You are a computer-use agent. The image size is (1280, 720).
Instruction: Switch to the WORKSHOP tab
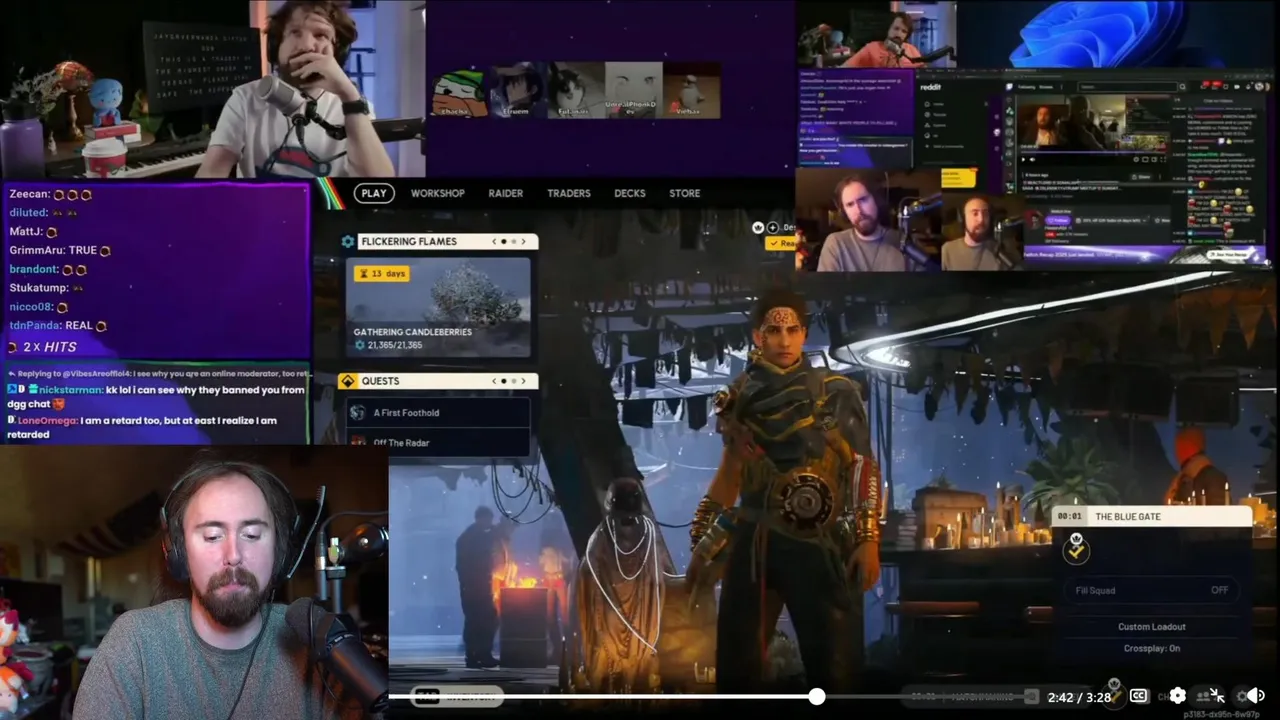click(437, 193)
